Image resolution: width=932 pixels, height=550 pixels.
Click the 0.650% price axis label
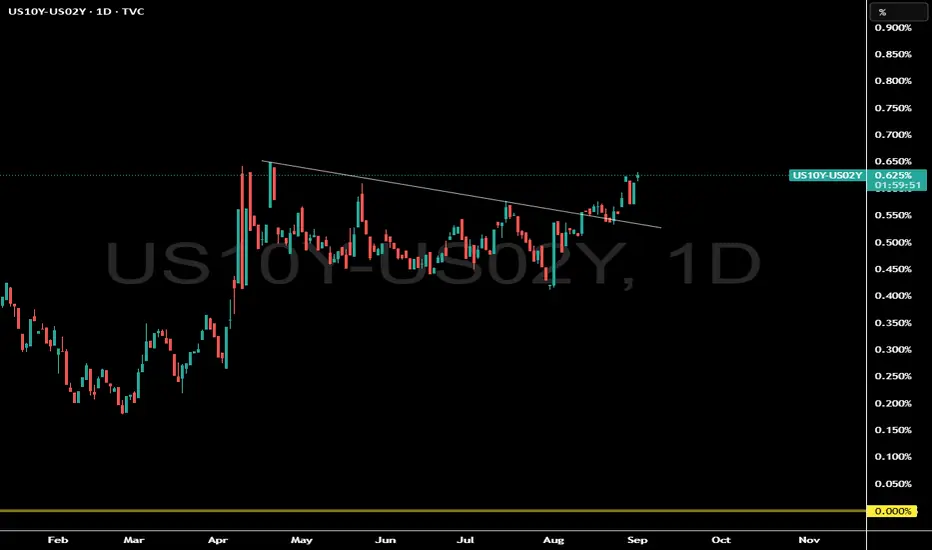[893, 162]
